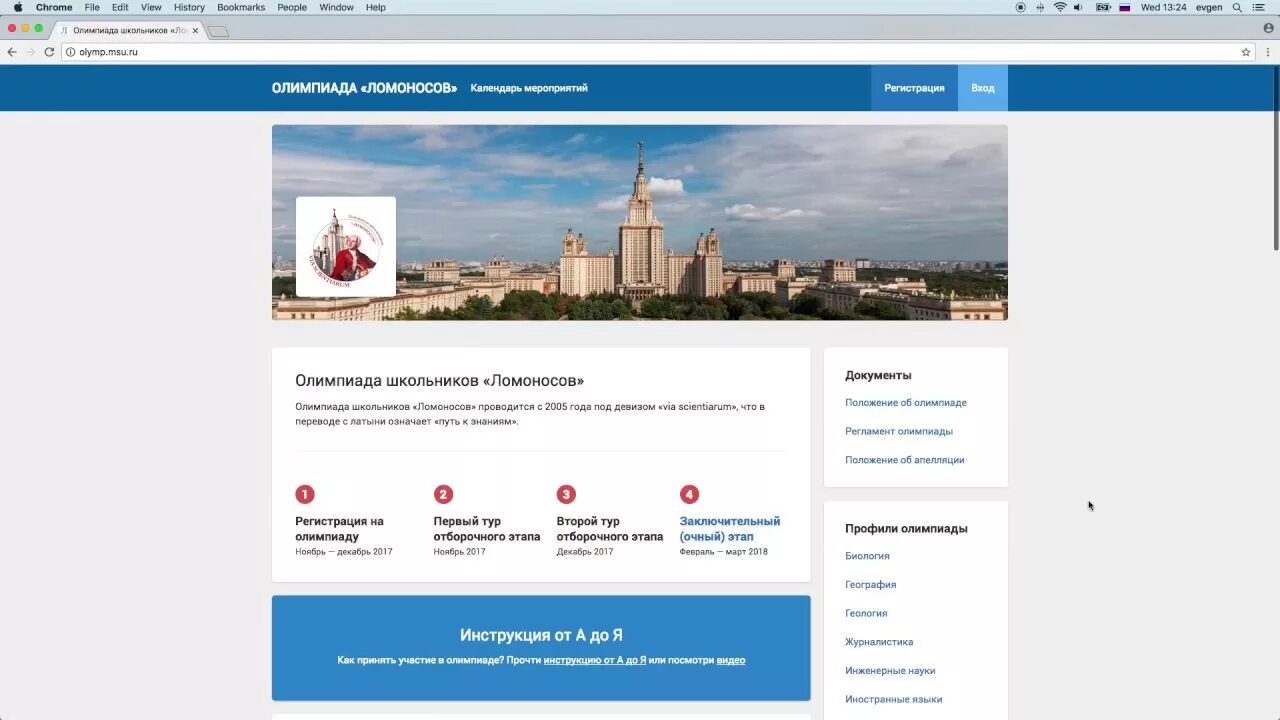Click the Russian flag input source icon
This screenshot has width=1280, height=720.
[1125, 7]
